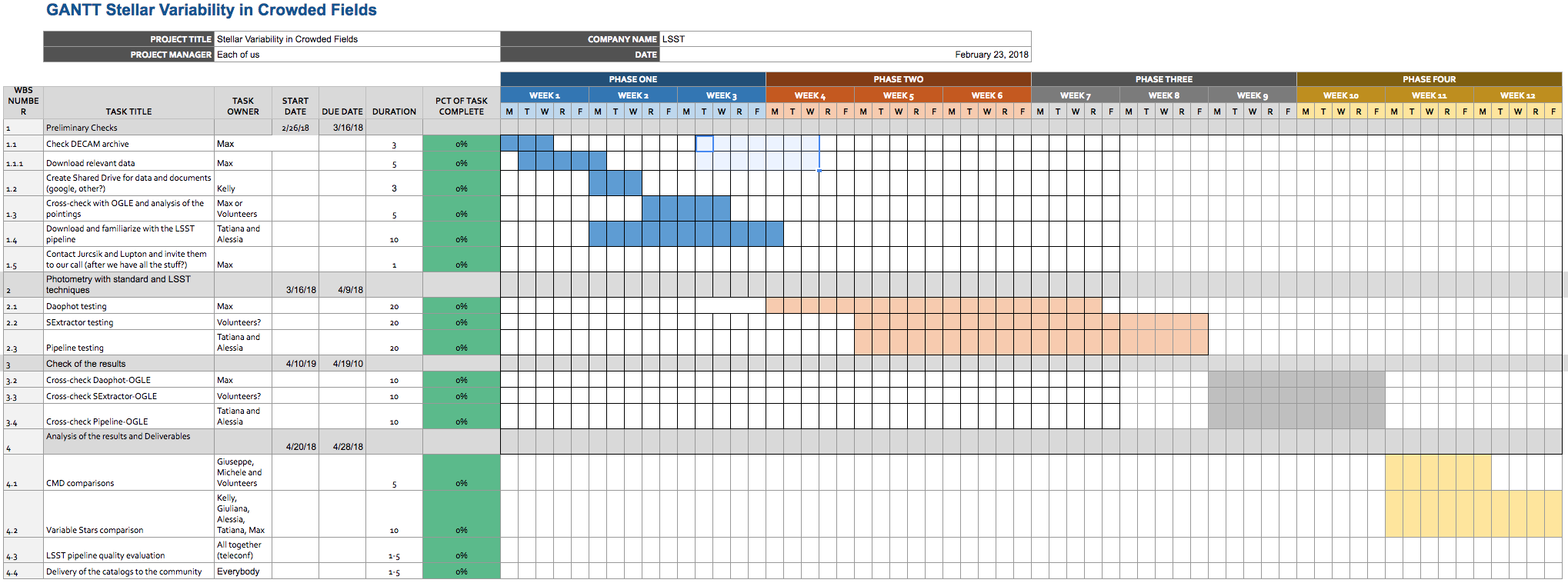The width and height of the screenshot is (1568, 583).
Task: Click the PHASE ONE header cell
Action: coord(632,79)
